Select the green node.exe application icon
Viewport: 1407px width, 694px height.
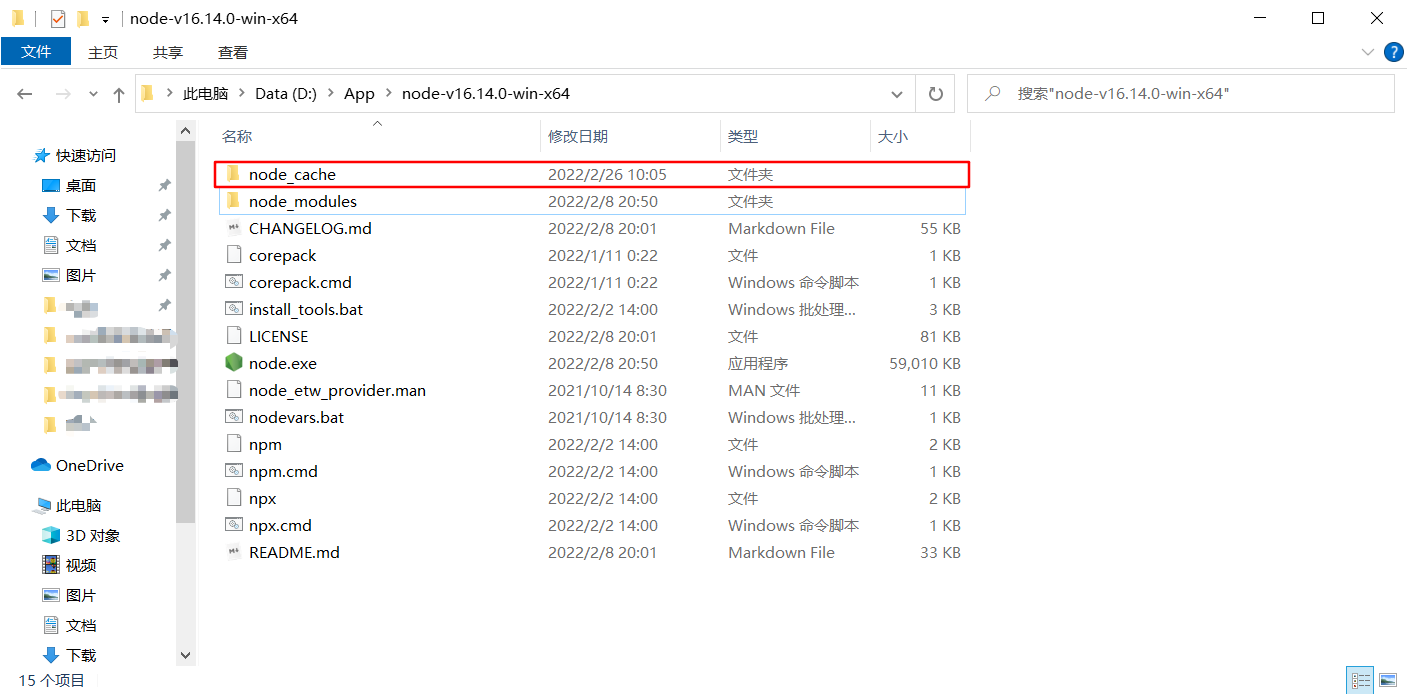(x=233, y=363)
